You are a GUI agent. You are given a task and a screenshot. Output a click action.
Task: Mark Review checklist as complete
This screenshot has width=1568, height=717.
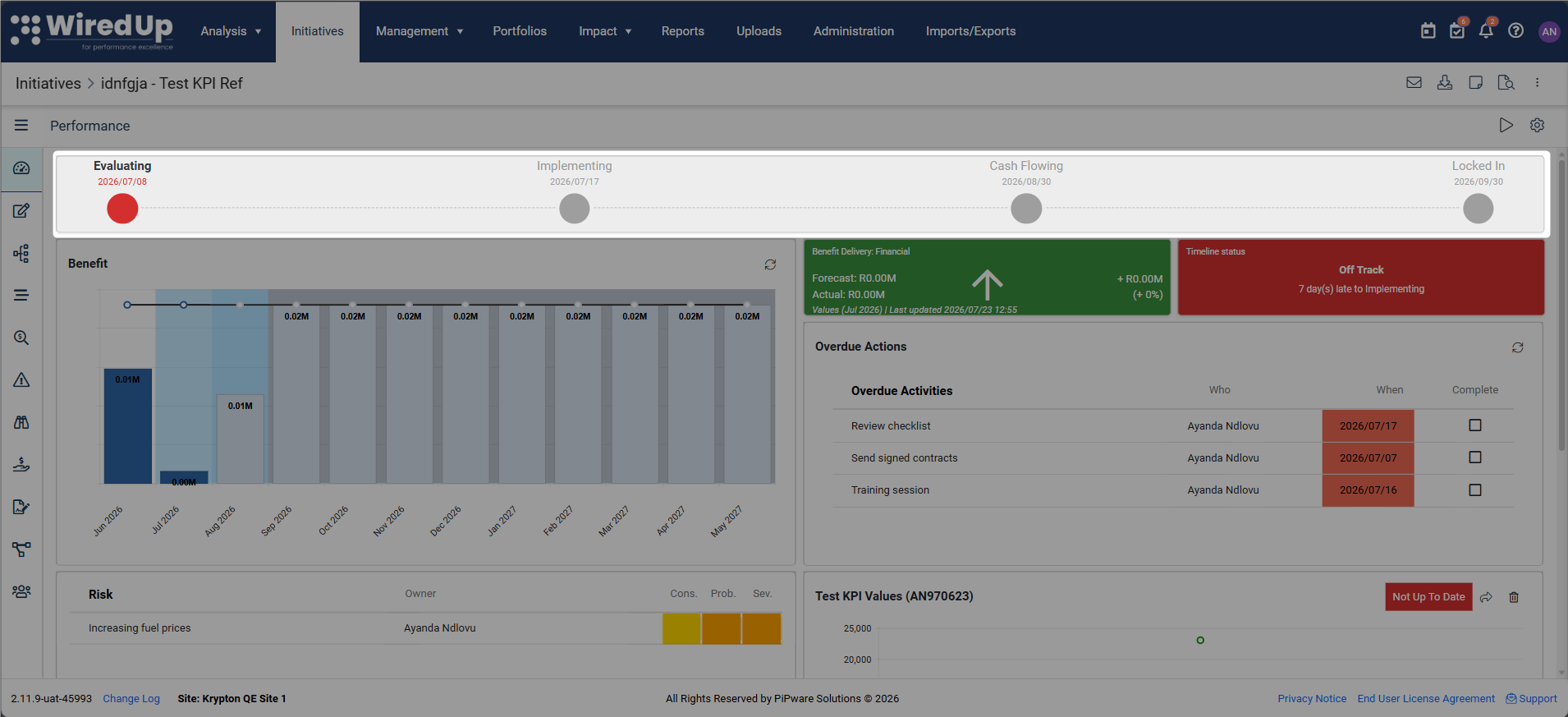[x=1475, y=425]
